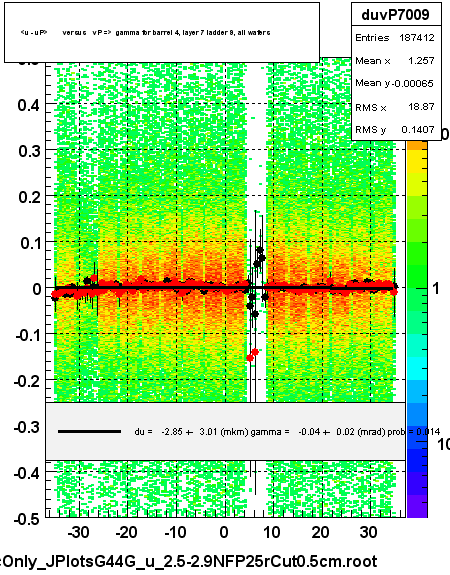Image resolution: width=450 pixels, height=575 pixels.
Task: Click the y-axis label -0.3
Action: (26, 427)
